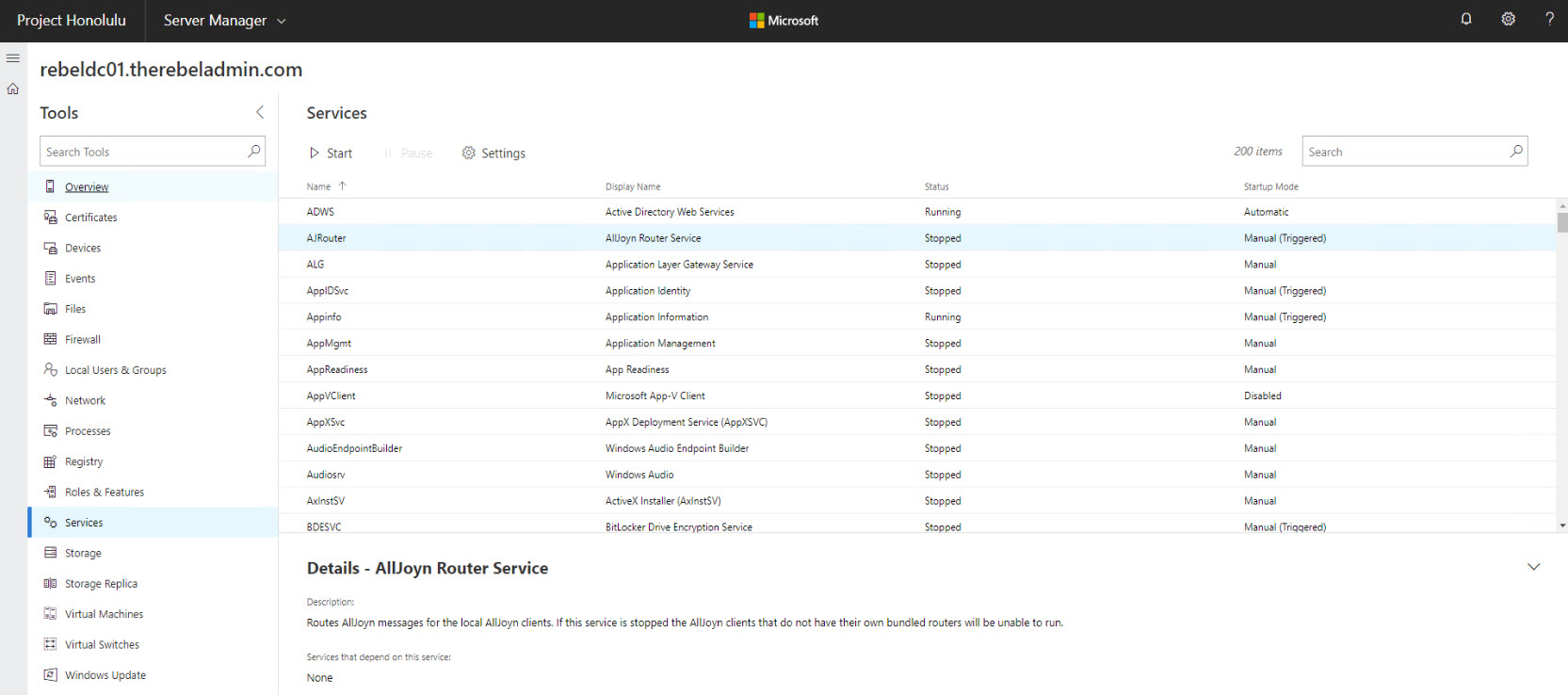The width and height of the screenshot is (1568, 695).
Task: Select the AJRouter service row
Action: pos(917,238)
